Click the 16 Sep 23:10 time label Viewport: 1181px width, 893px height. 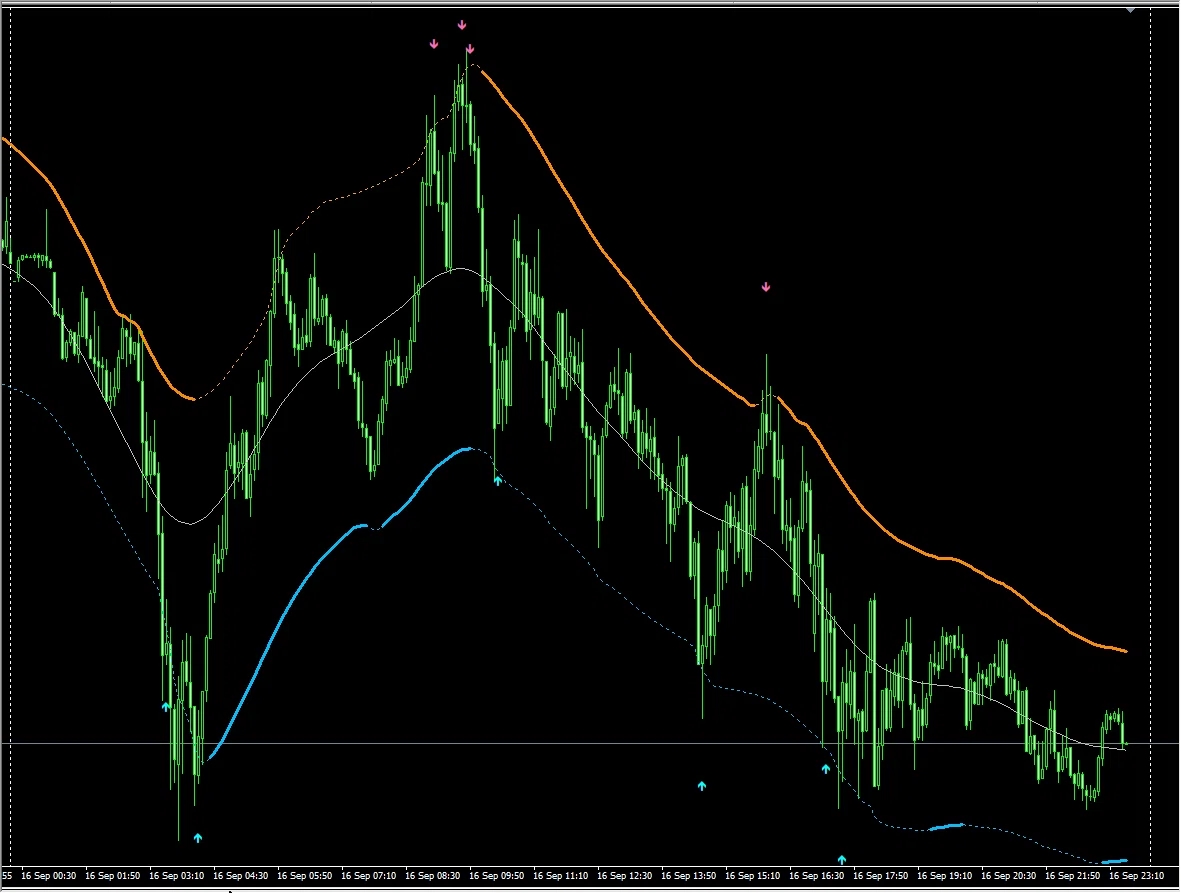click(1138, 876)
